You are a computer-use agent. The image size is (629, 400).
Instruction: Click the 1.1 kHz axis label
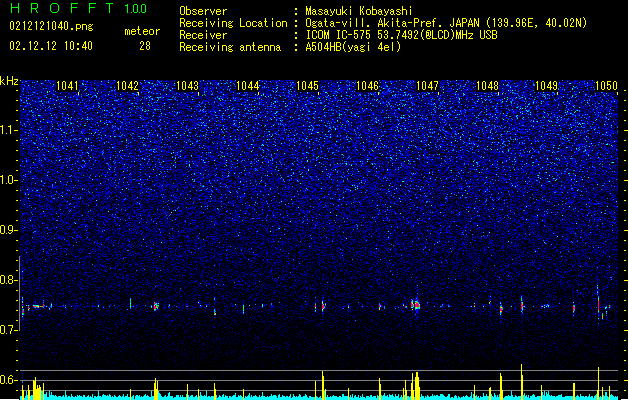[x=9, y=130]
